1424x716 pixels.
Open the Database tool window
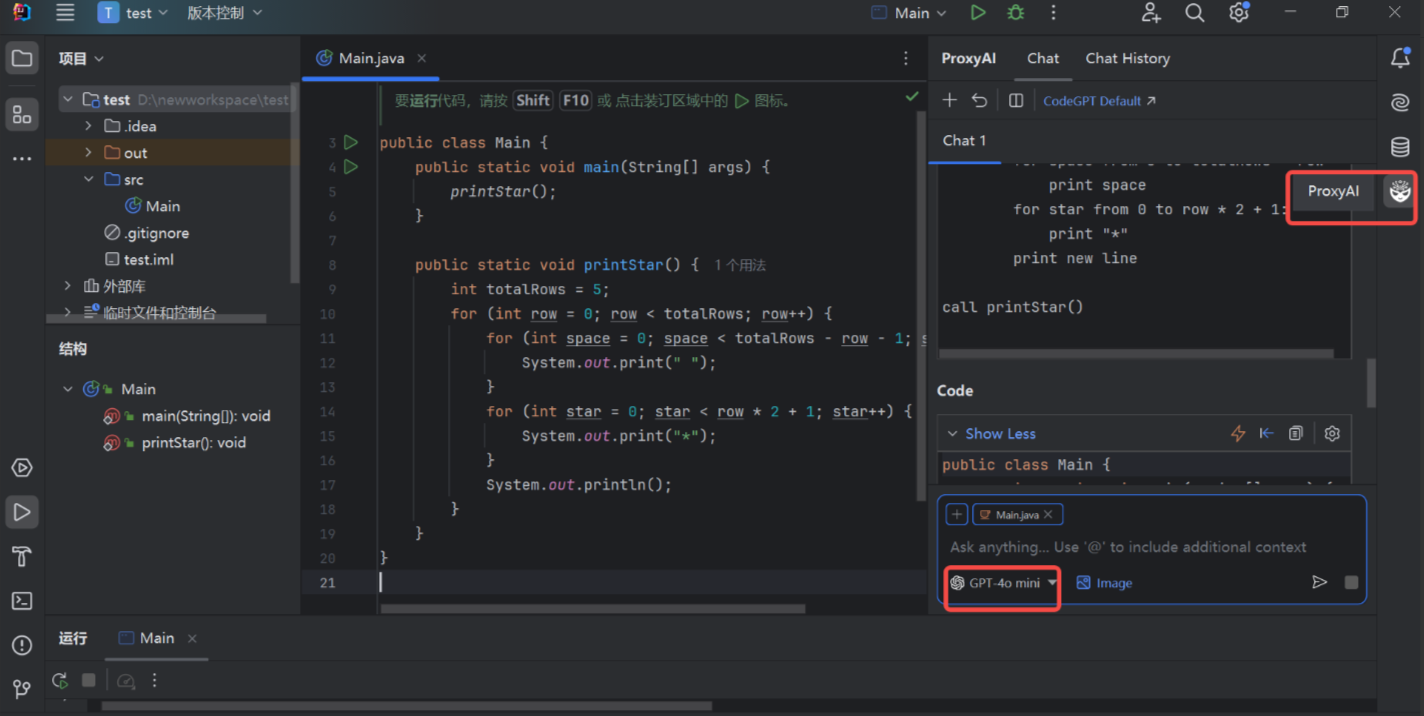pos(1401,147)
